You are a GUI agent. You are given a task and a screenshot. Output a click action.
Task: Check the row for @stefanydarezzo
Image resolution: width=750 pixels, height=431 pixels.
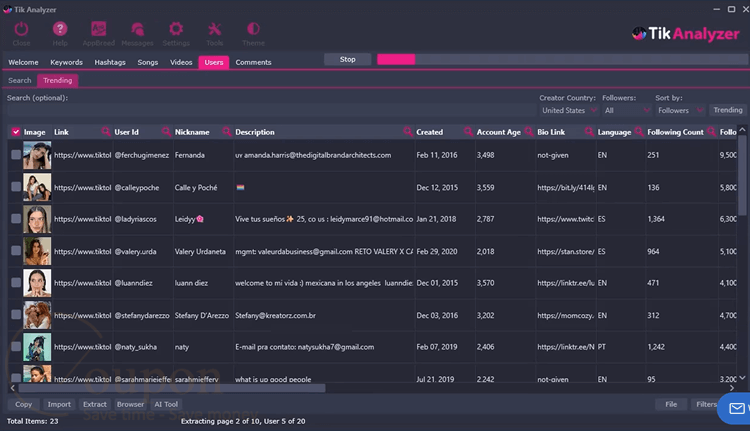pos(16,314)
